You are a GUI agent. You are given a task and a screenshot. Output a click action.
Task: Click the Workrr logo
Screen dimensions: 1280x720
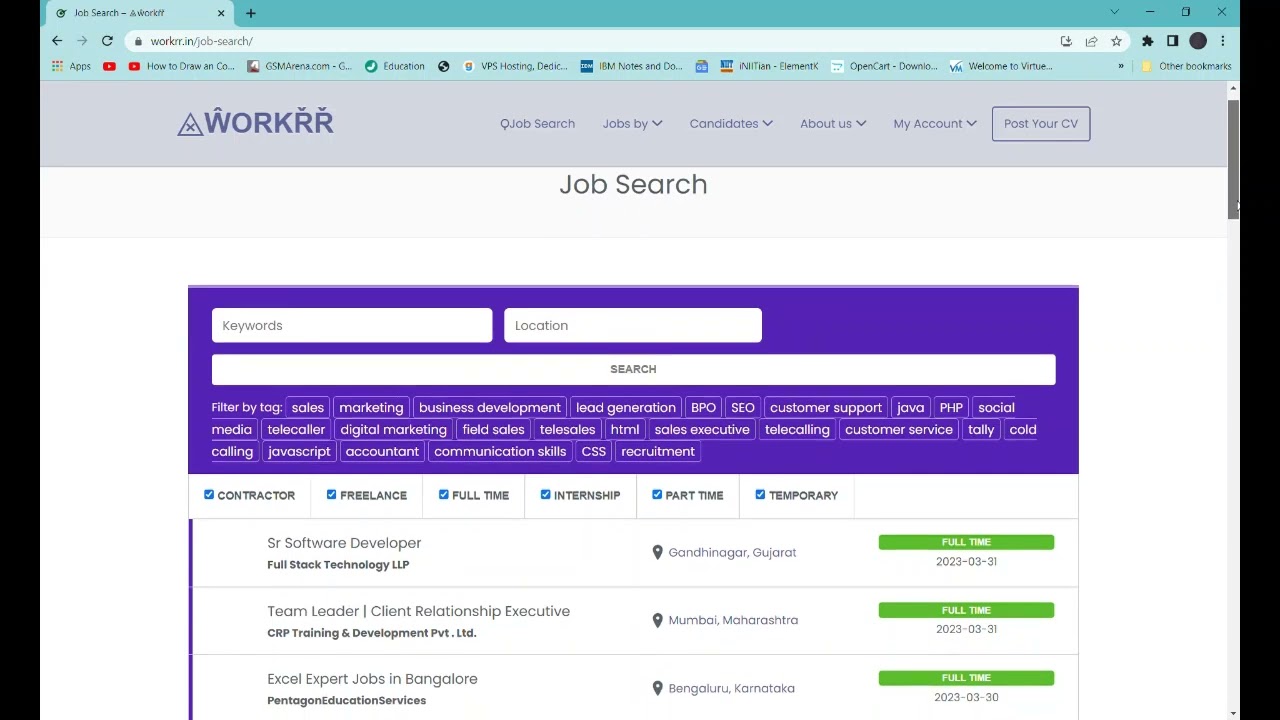click(255, 123)
